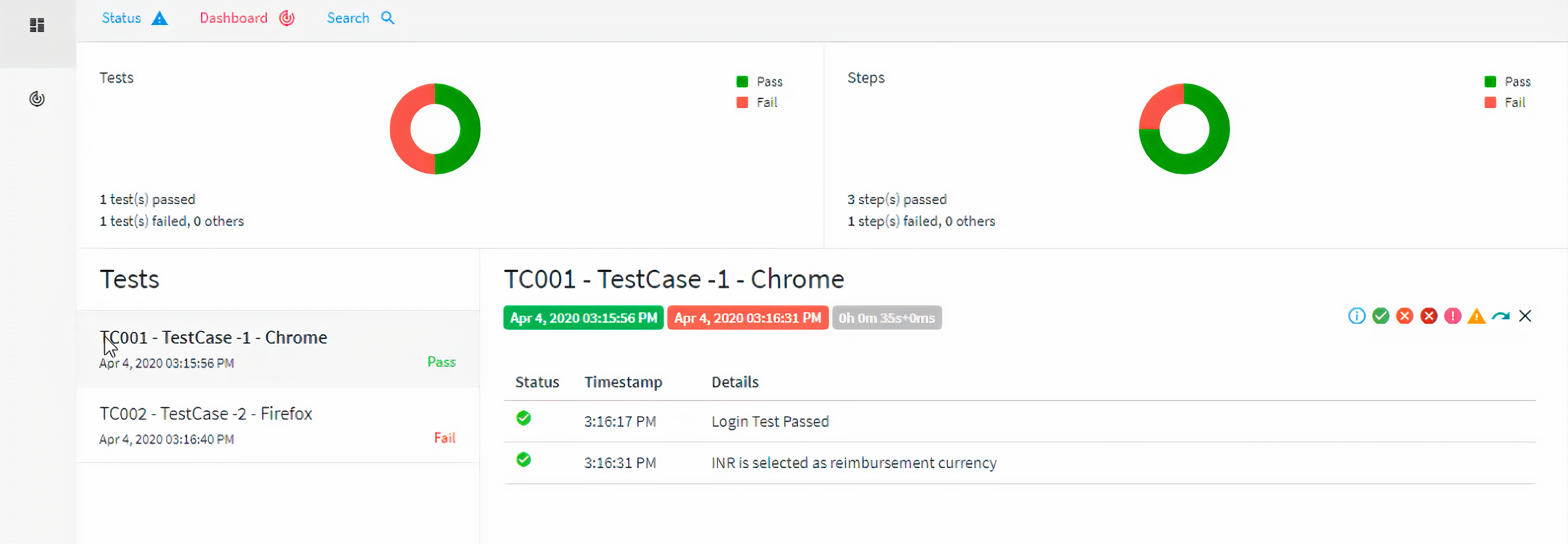
Task: Click the green start time badge
Action: [583, 318]
